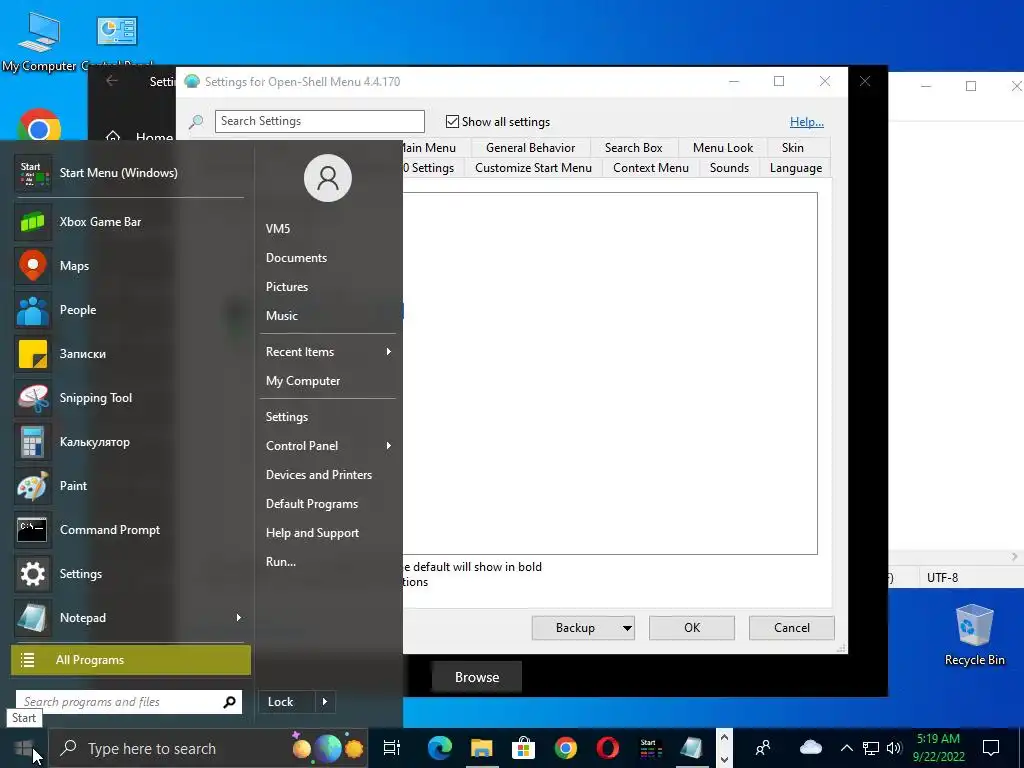Click Cancel in Open-Shell settings
Screen dimensions: 1024x768
[792, 628]
